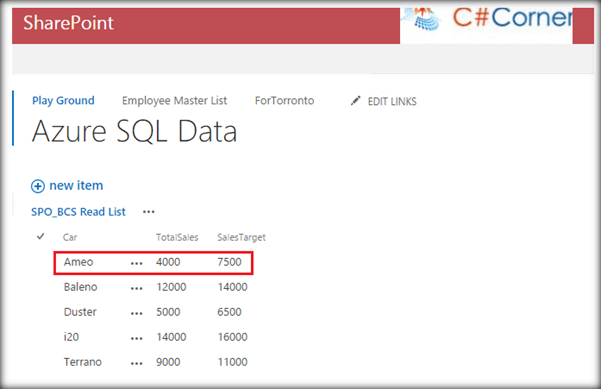Screen dimensions: 601x389
Task: Open the C#Corner site logo
Action: point(486,25)
